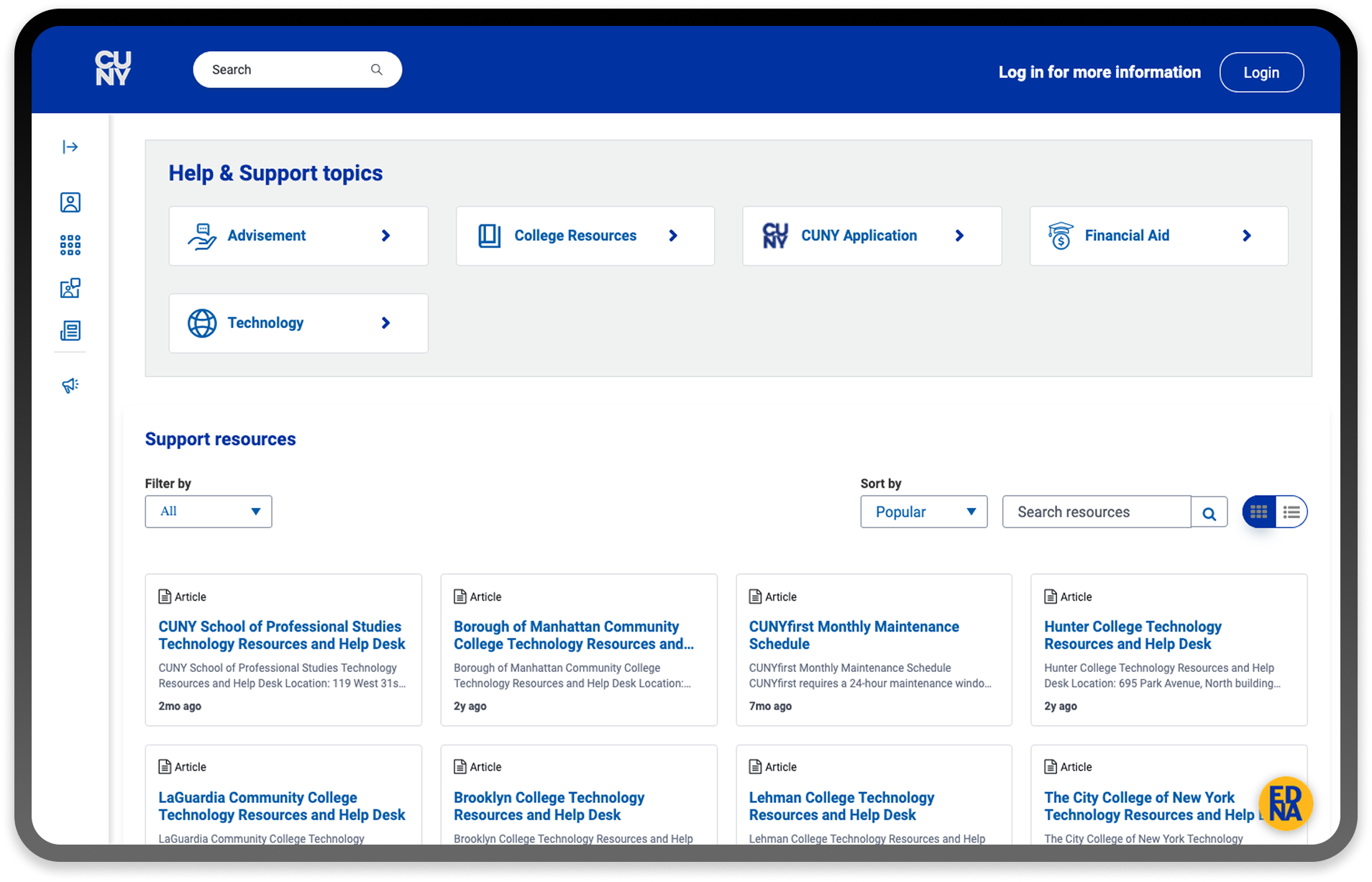Click the Article icon on the Brooklyn College card
This screenshot has width=1372, height=882.
click(460, 767)
